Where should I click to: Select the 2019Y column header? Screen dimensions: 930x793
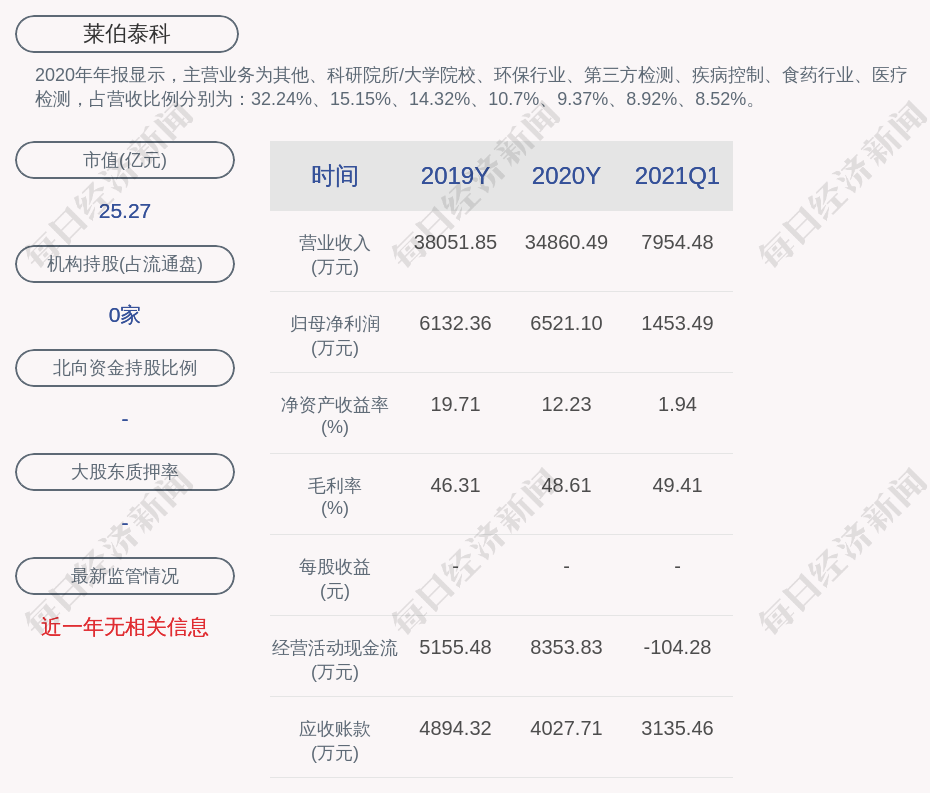455,176
